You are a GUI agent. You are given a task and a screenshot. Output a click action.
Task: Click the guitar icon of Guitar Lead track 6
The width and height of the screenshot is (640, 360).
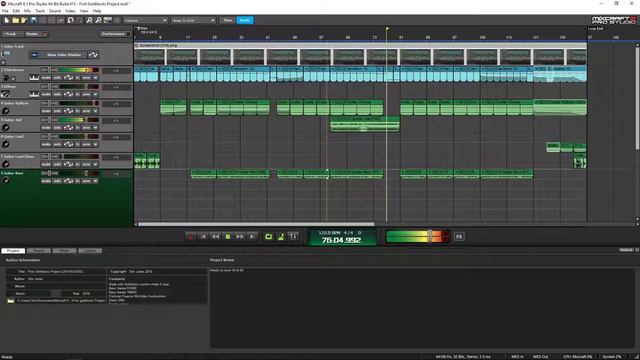[5, 144]
